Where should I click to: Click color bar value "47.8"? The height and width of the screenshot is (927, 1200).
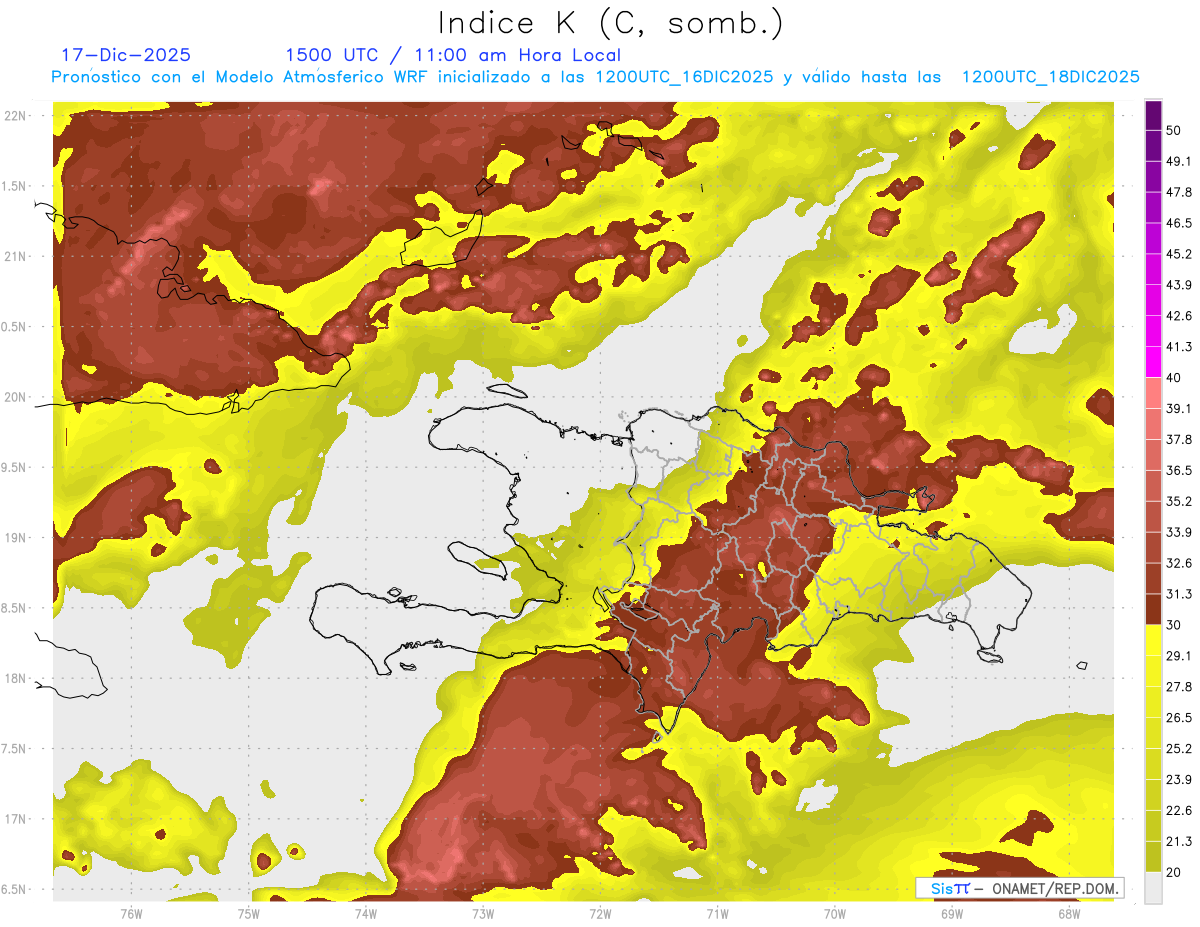click(x=1178, y=192)
